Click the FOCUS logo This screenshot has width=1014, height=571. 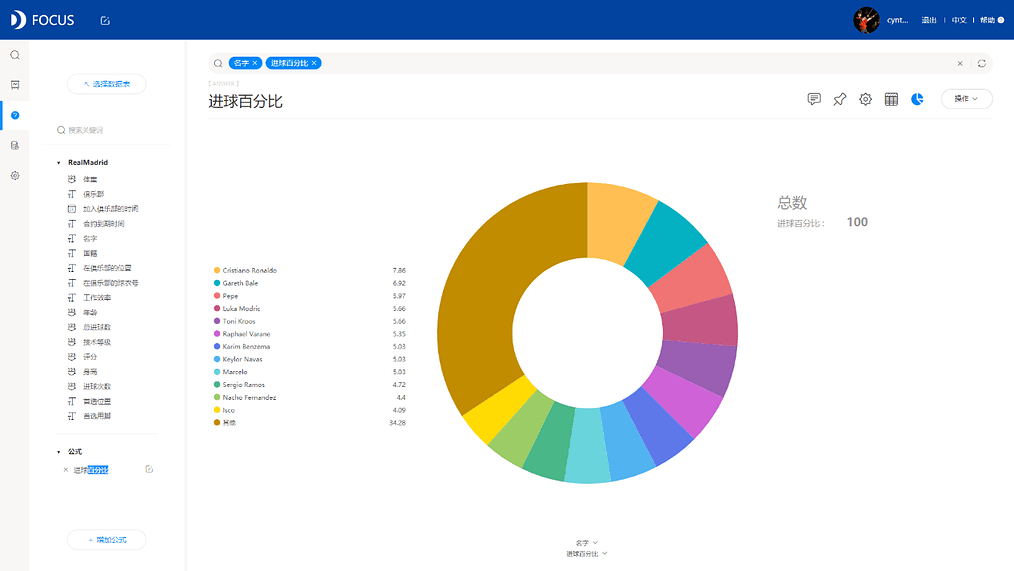(43, 20)
